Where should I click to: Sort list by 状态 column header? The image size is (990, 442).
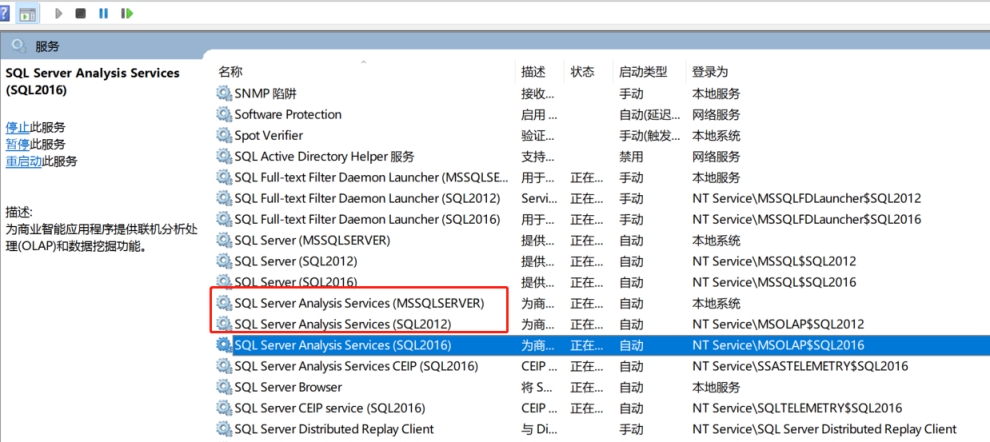pyautogui.click(x=582, y=72)
